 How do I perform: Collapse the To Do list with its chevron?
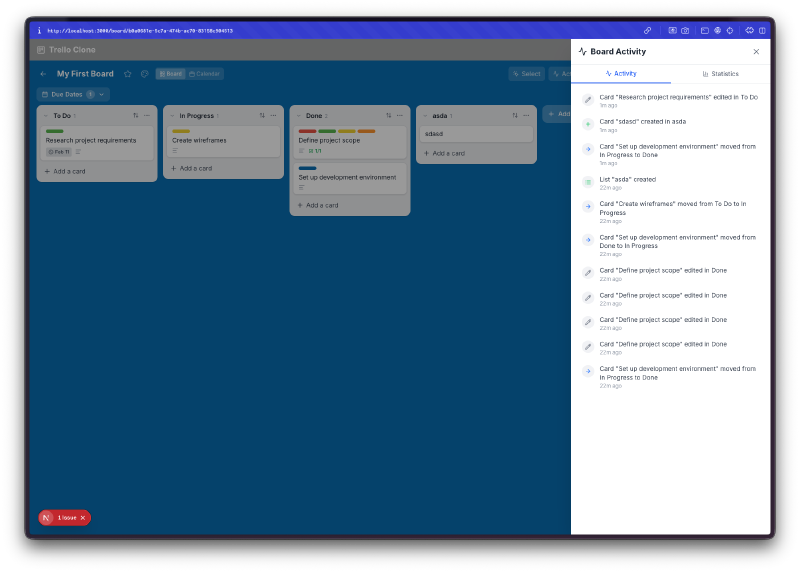click(45, 116)
